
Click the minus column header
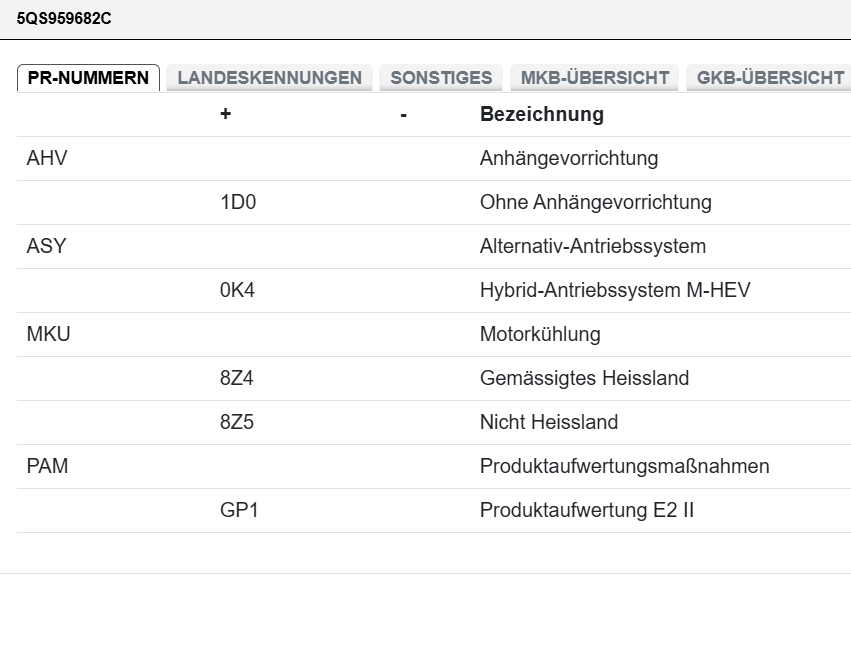click(x=403, y=115)
